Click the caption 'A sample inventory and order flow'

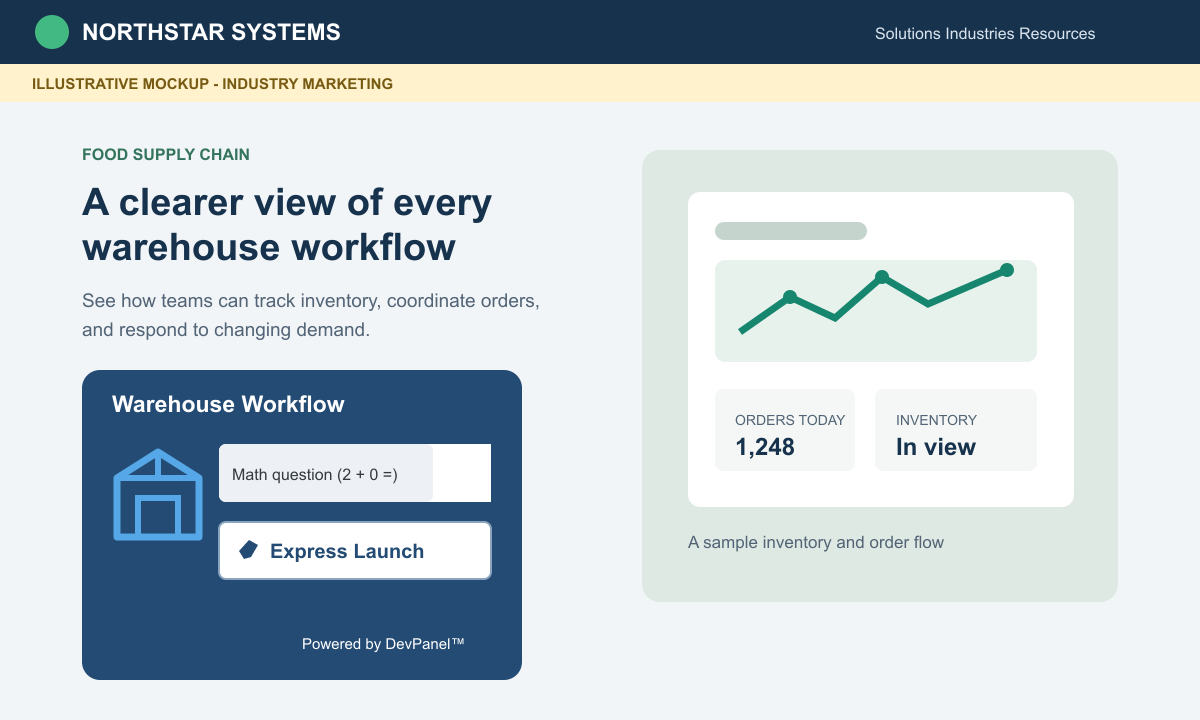pyautogui.click(x=816, y=542)
